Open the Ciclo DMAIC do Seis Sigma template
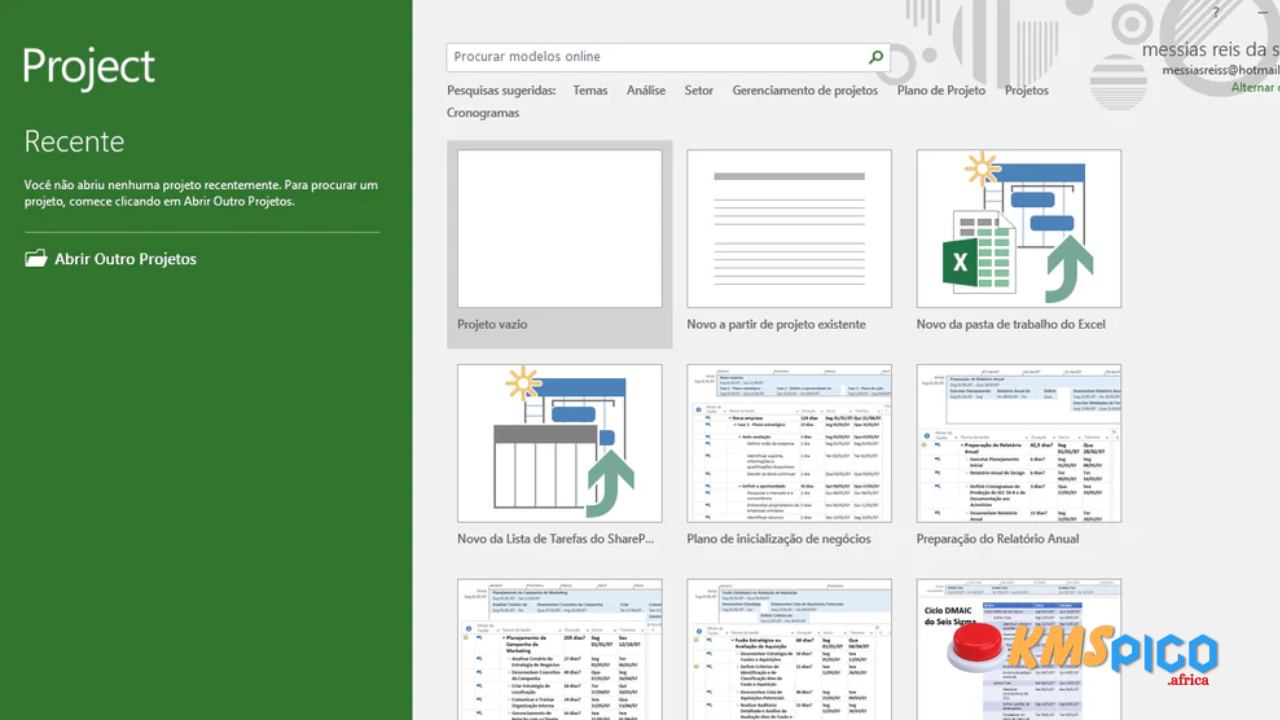 pyautogui.click(x=1019, y=649)
